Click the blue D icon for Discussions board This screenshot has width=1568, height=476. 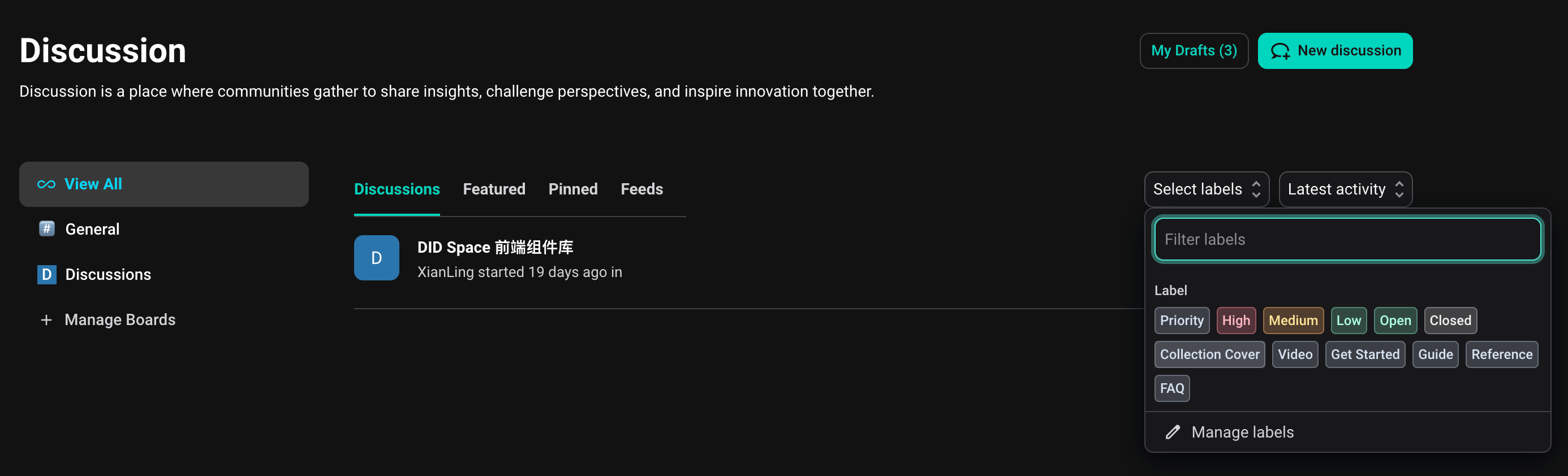[47, 275]
